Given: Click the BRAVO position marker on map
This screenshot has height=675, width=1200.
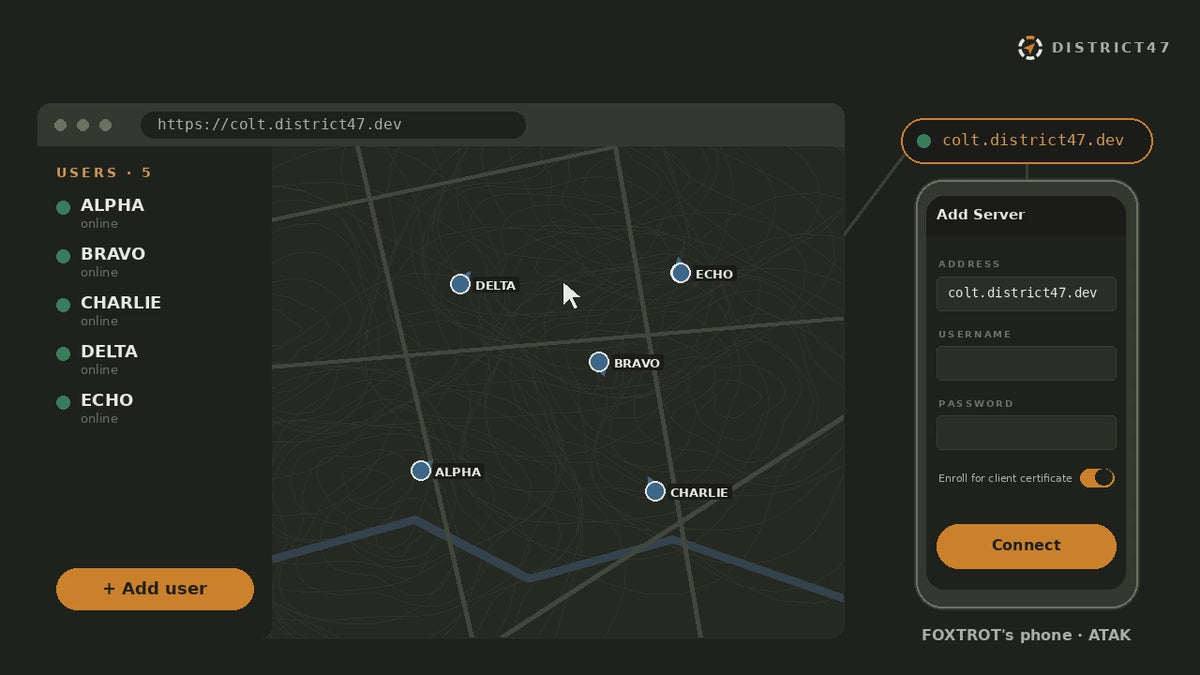Looking at the screenshot, I should pyautogui.click(x=599, y=362).
